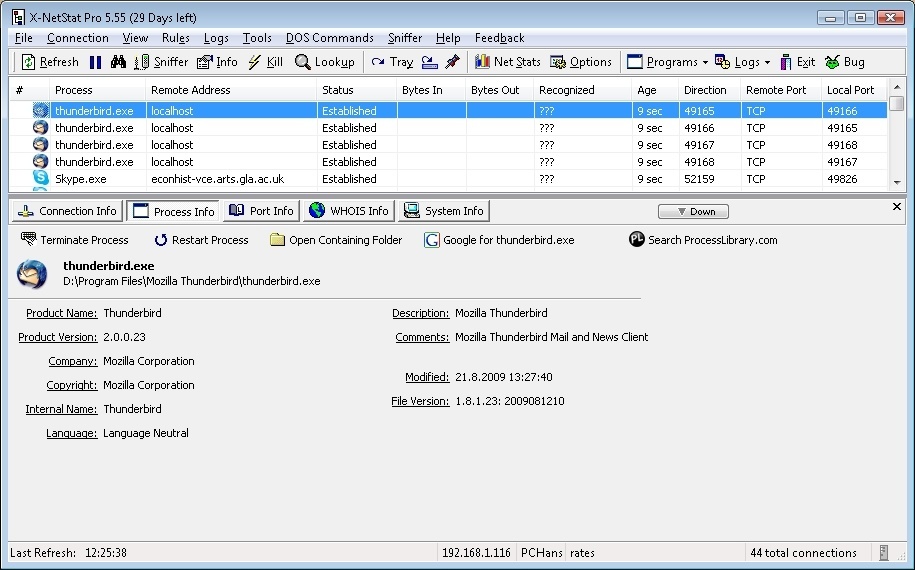915x570 pixels.
Task: Close the info panel with the X
Action: click(897, 207)
